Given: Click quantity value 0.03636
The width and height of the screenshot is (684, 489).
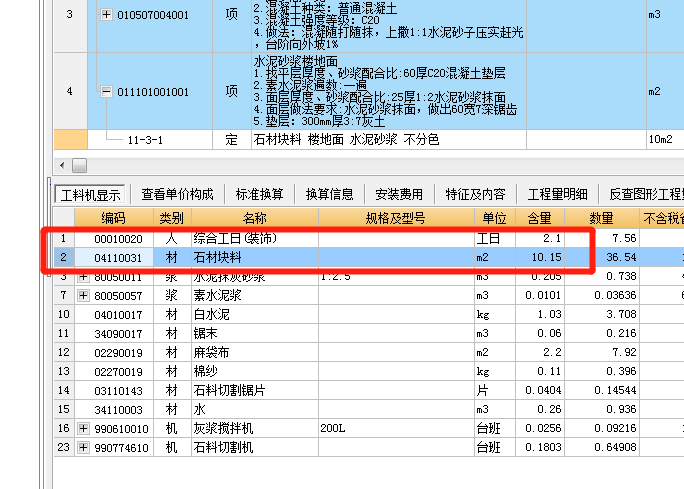Looking at the screenshot, I should point(602,295).
